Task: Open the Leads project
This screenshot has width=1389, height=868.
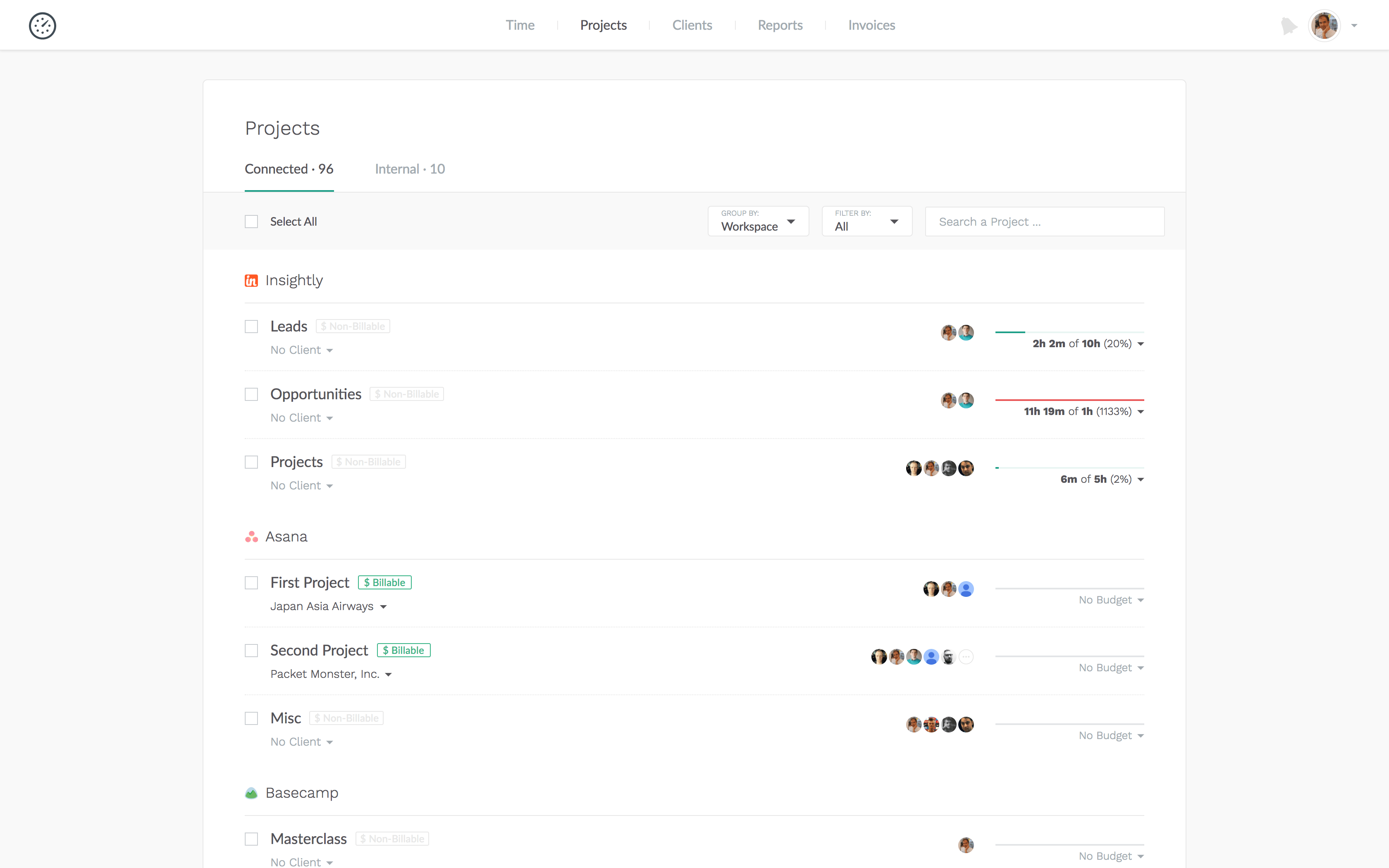Action: [289, 326]
